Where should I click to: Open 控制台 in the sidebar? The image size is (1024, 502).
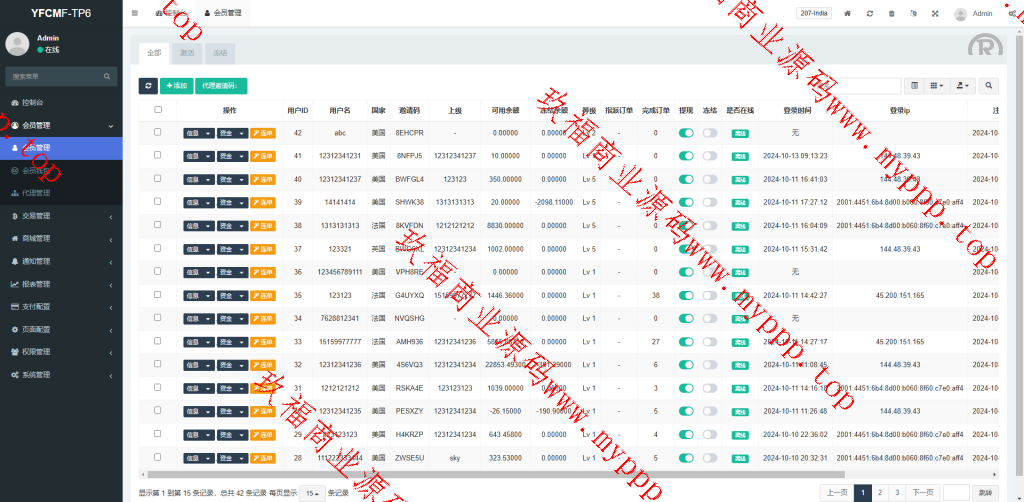point(60,103)
